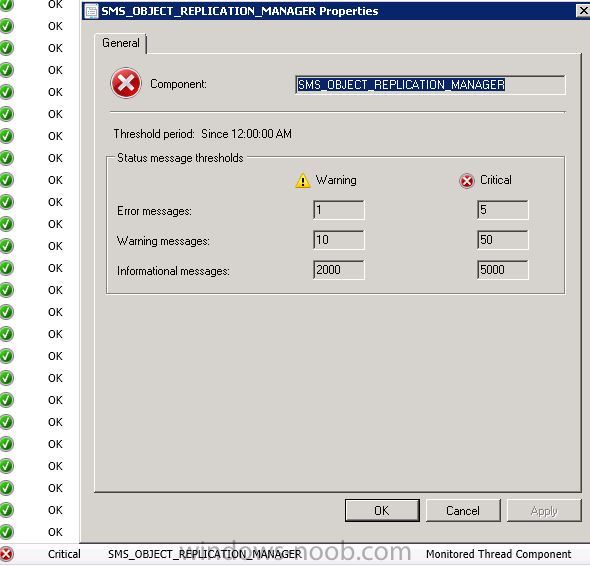This screenshot has width=590, height=566.
Task: Edit the Error messages Warning threshold
Action: point(339,210)
